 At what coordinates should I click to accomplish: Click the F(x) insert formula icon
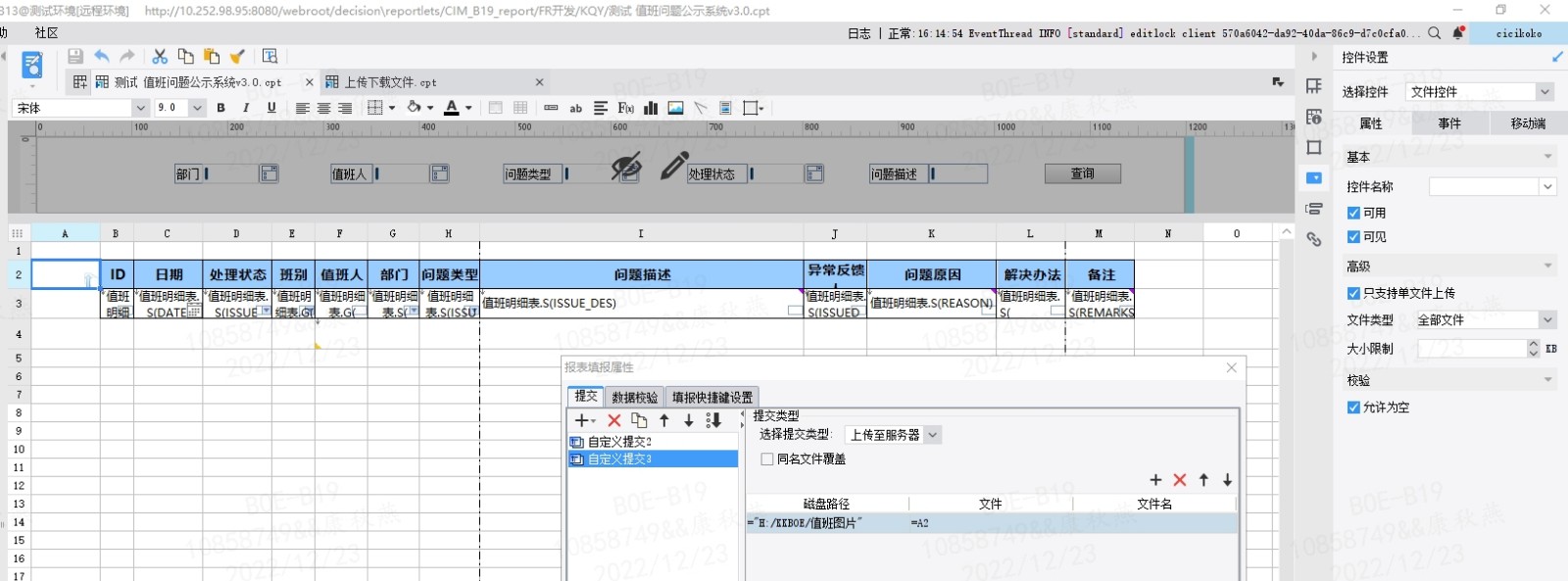[x=625, y=108]
